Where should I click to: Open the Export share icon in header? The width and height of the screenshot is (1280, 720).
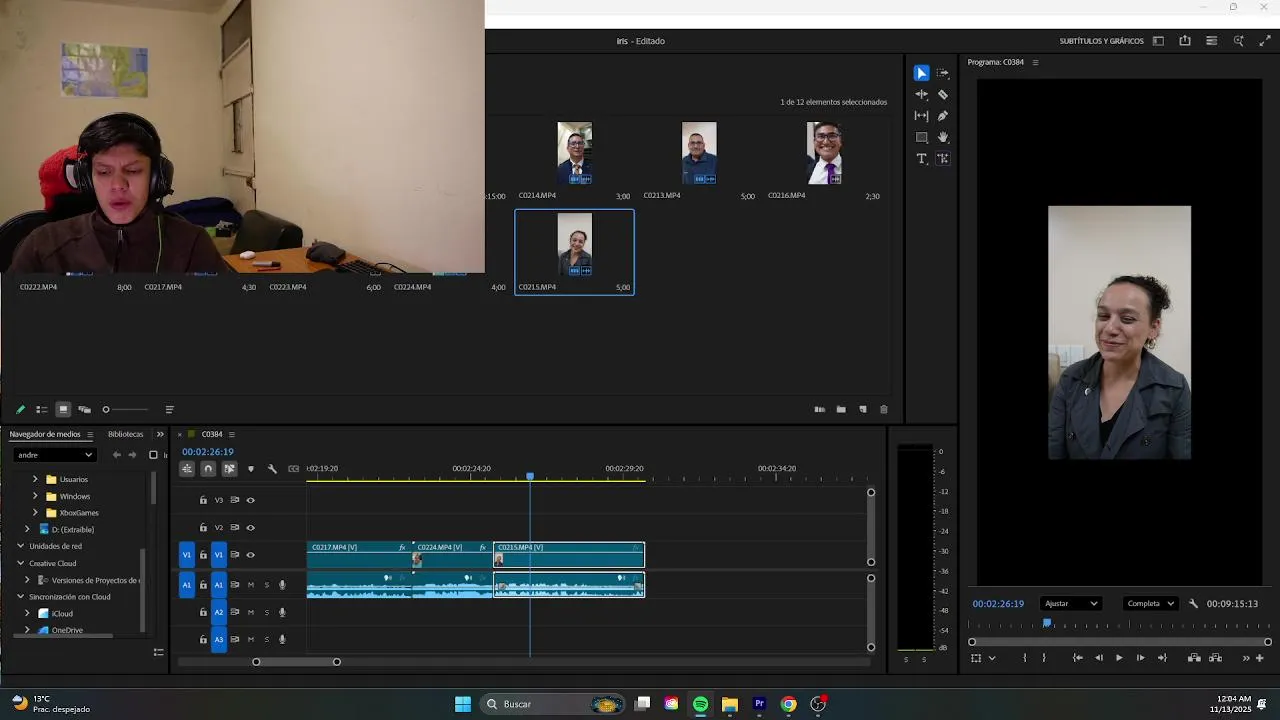point(1185,41)
